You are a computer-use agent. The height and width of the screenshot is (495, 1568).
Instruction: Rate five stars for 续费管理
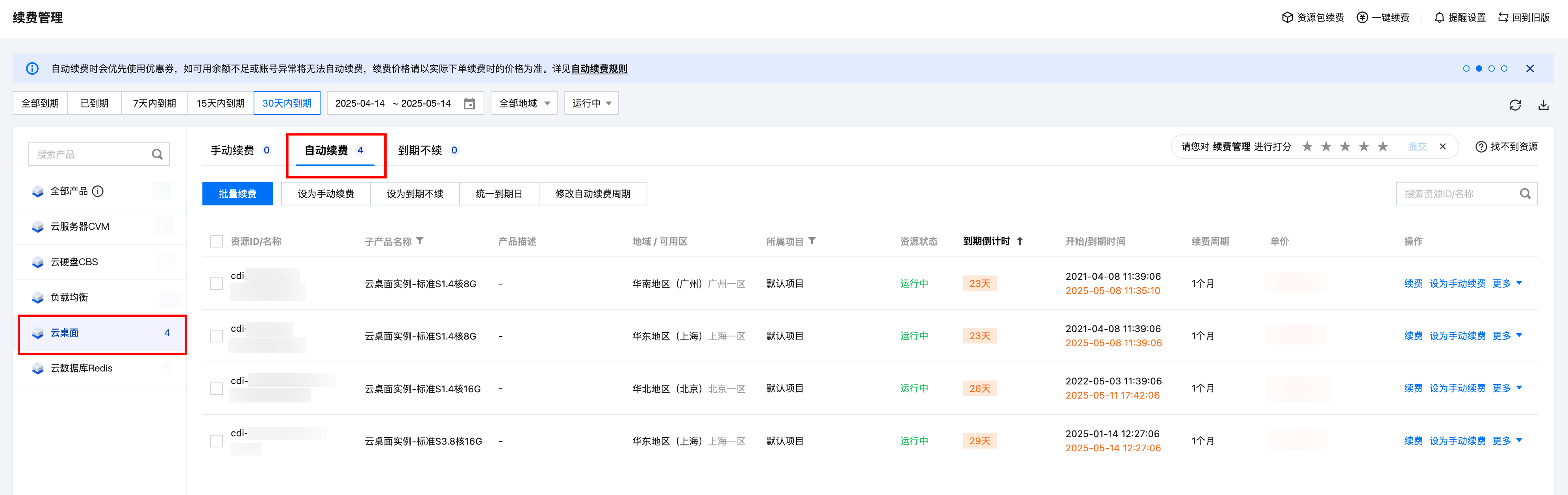pos(1383,146)
